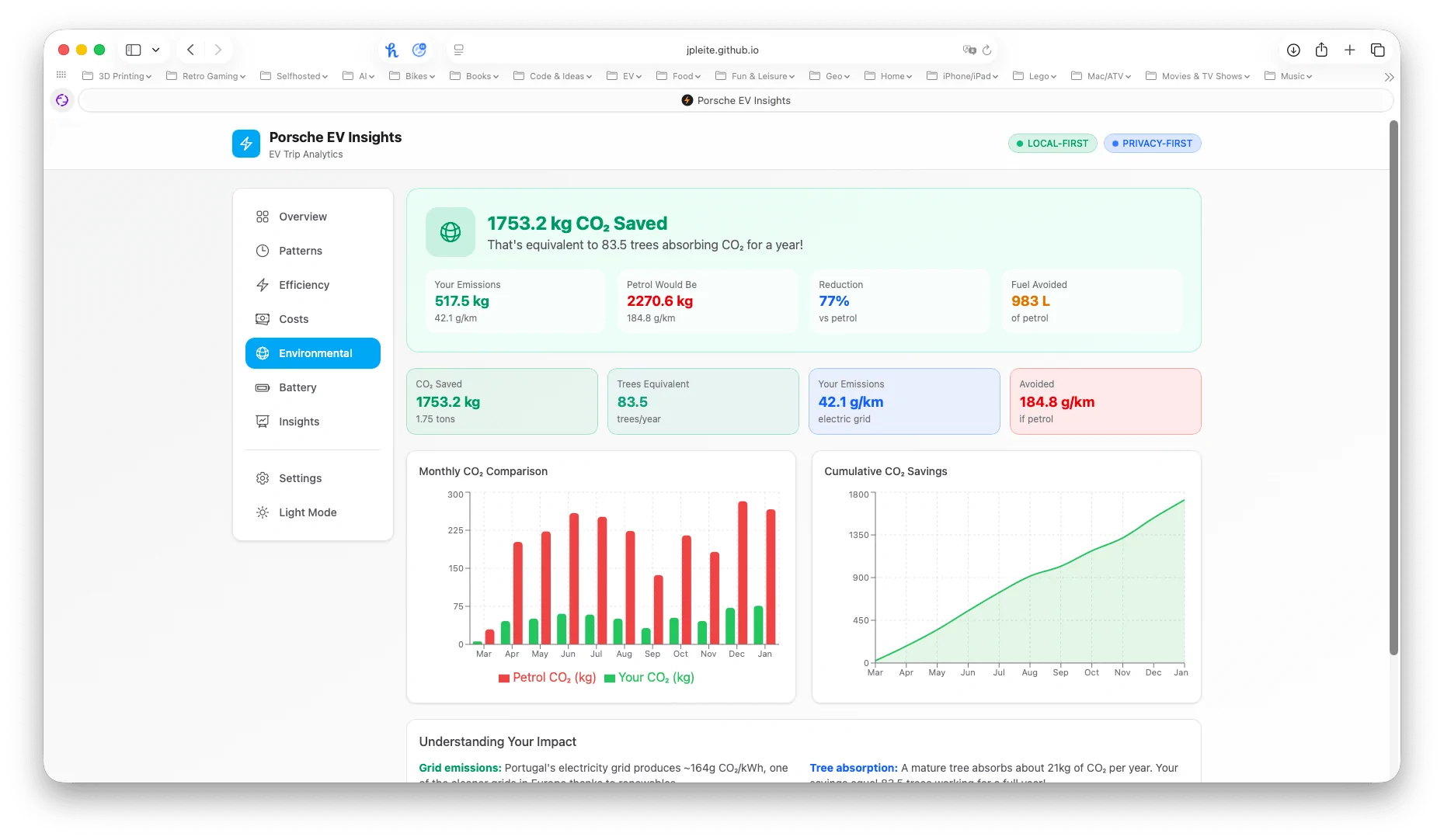Screen dimensions: 1444x840
Task: Open Settings via the gear icon
Action: coord(263,478)
